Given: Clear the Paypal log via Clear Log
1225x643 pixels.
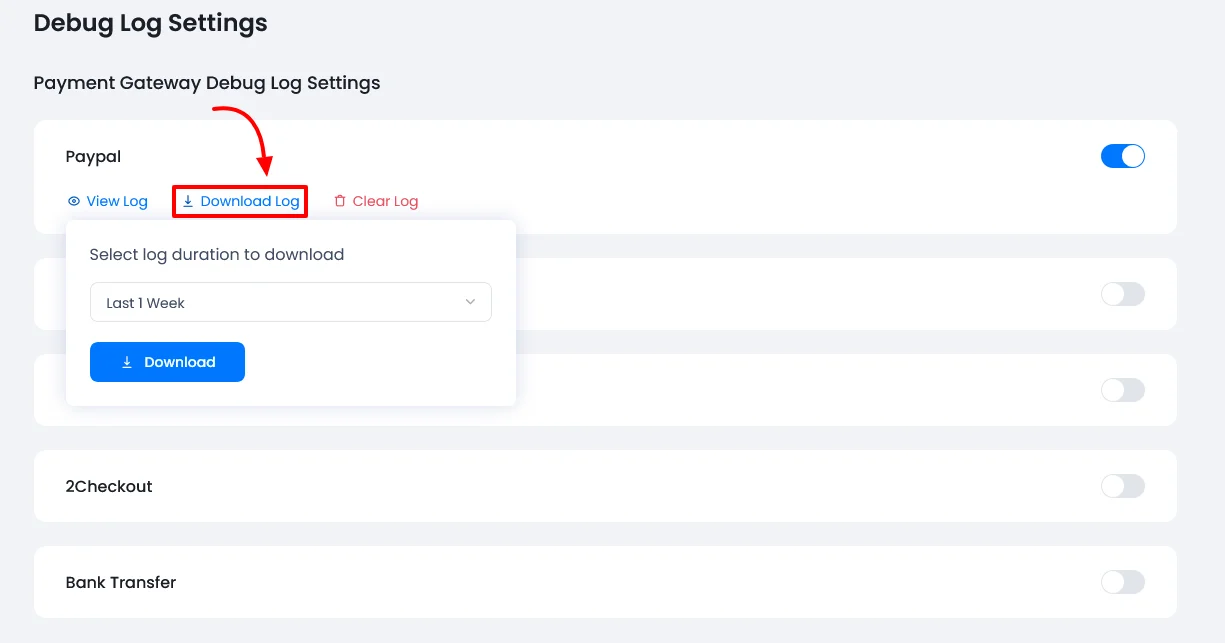Looking at the screenshot, I should [x=385, y=201].
